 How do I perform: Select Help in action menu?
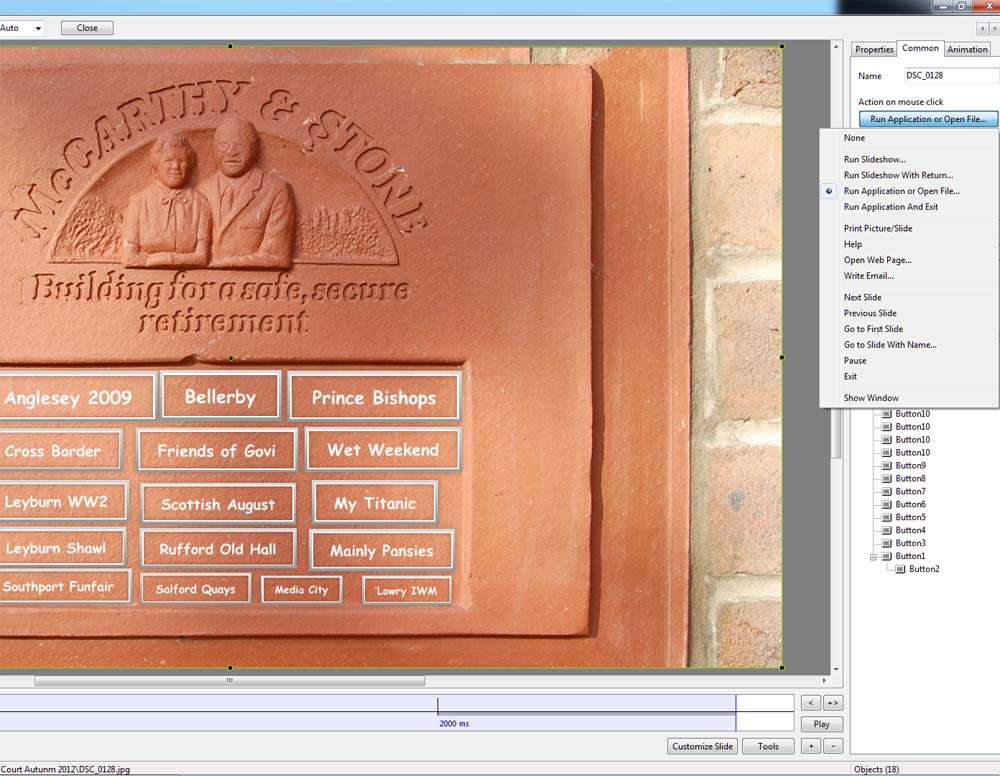(853, 244)
